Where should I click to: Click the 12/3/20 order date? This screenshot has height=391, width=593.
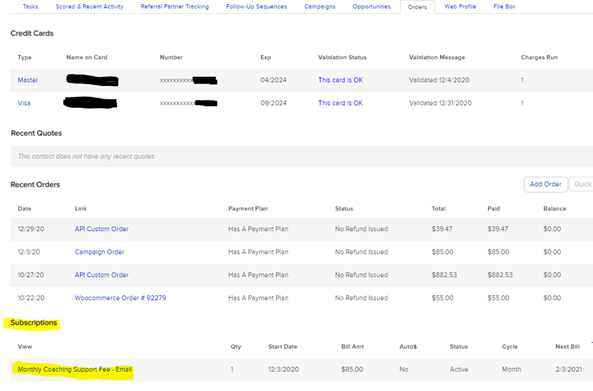pos(29,252)
